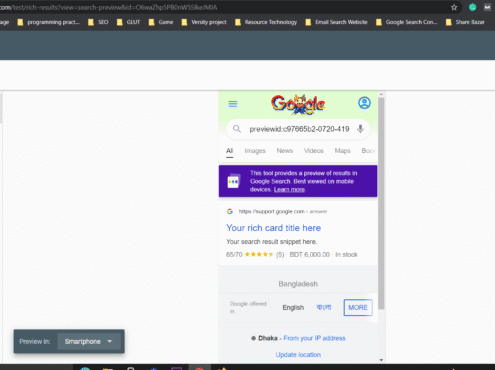Click the Google account profile icon
495x370 pixels.
click(x=364, y=103)
